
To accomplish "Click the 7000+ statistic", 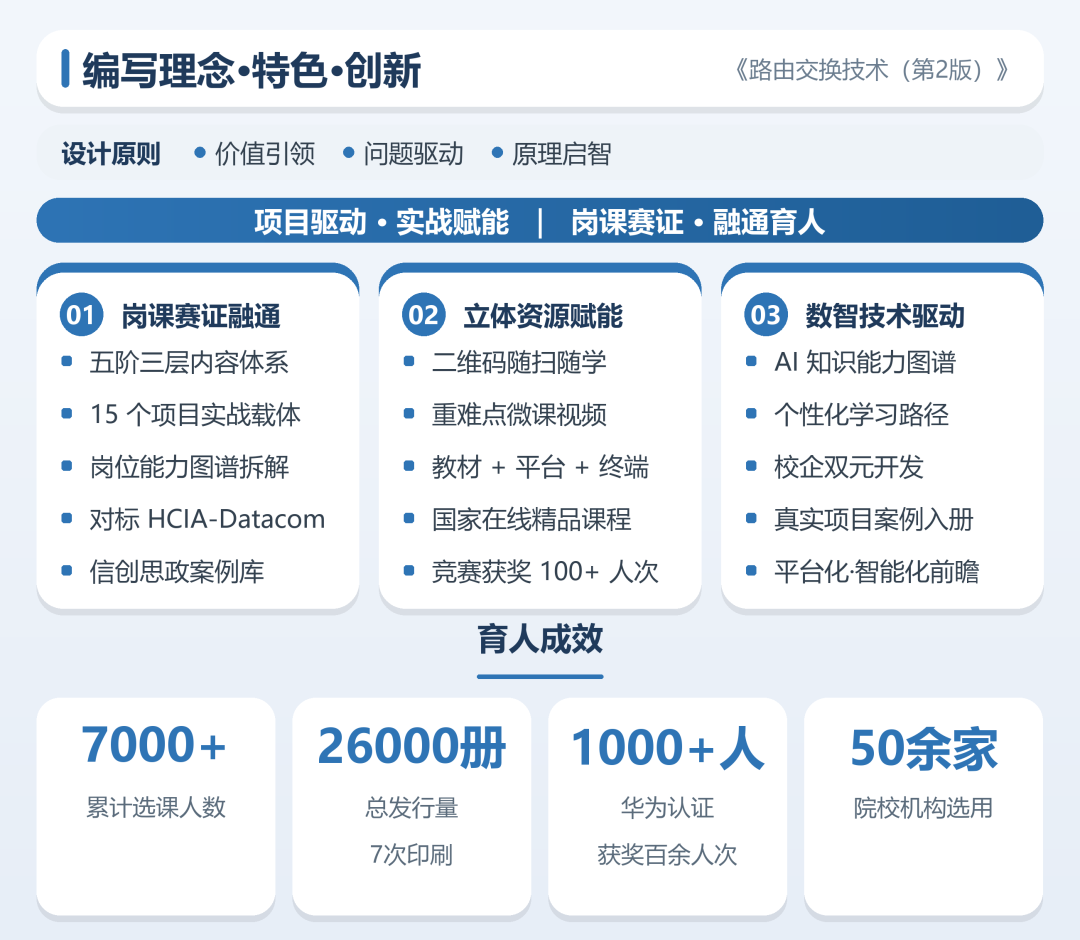I will point(154,745).
